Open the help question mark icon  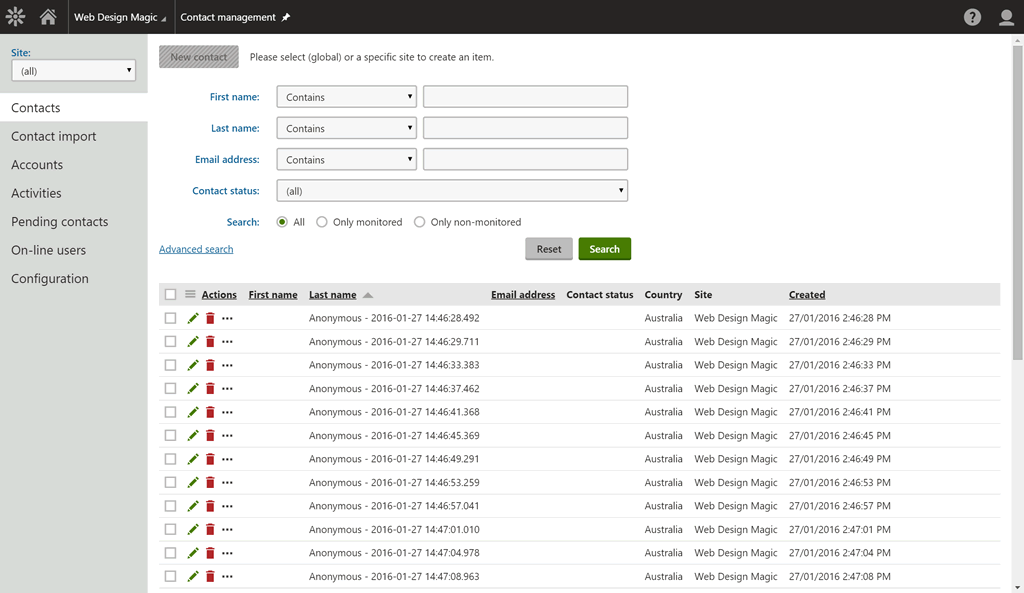(x=972, y=17)
